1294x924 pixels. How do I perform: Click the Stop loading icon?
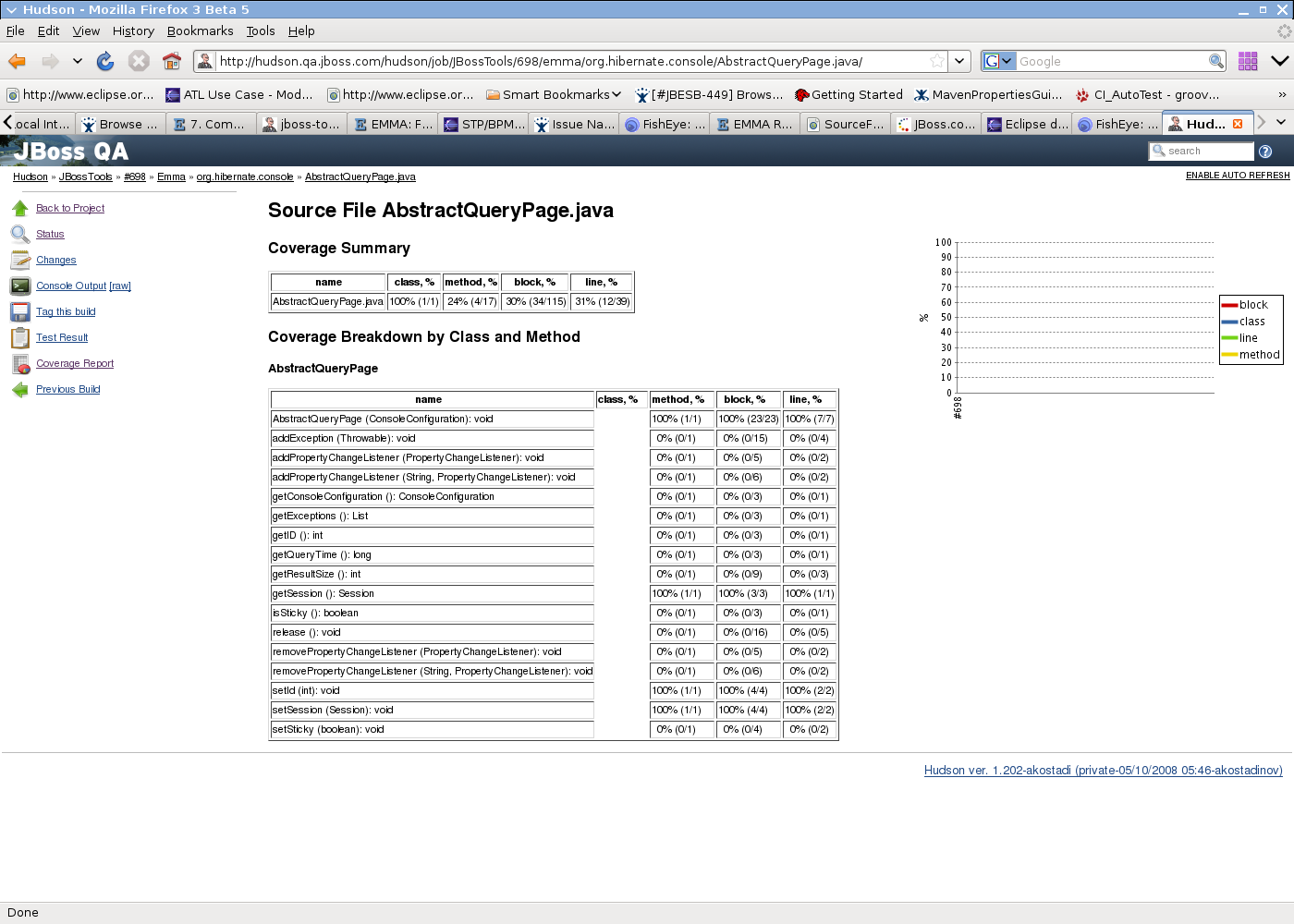click(x=139, y=61)
